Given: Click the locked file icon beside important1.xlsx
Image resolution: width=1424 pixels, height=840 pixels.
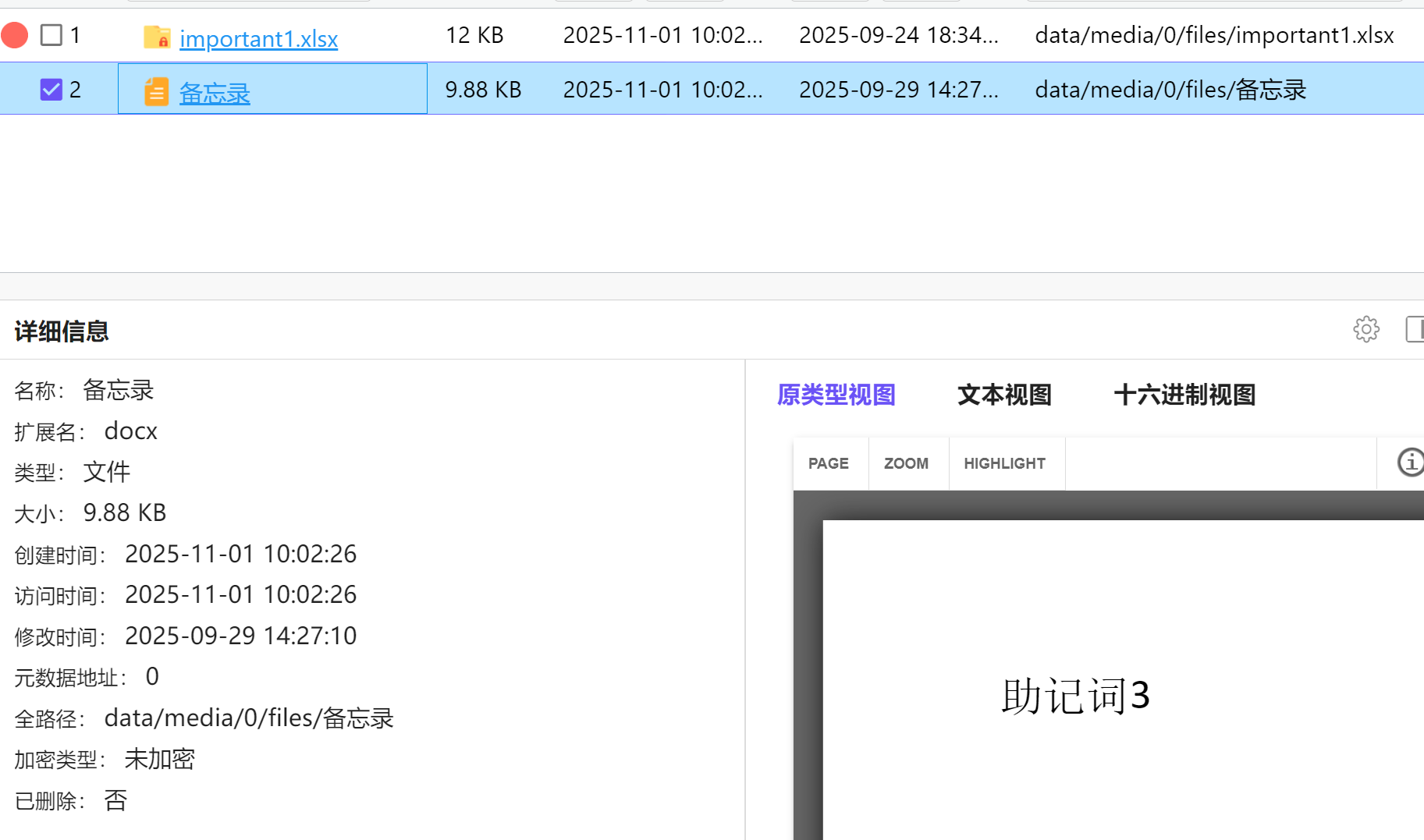Looking at the screenshot, I should coord(157,37).
